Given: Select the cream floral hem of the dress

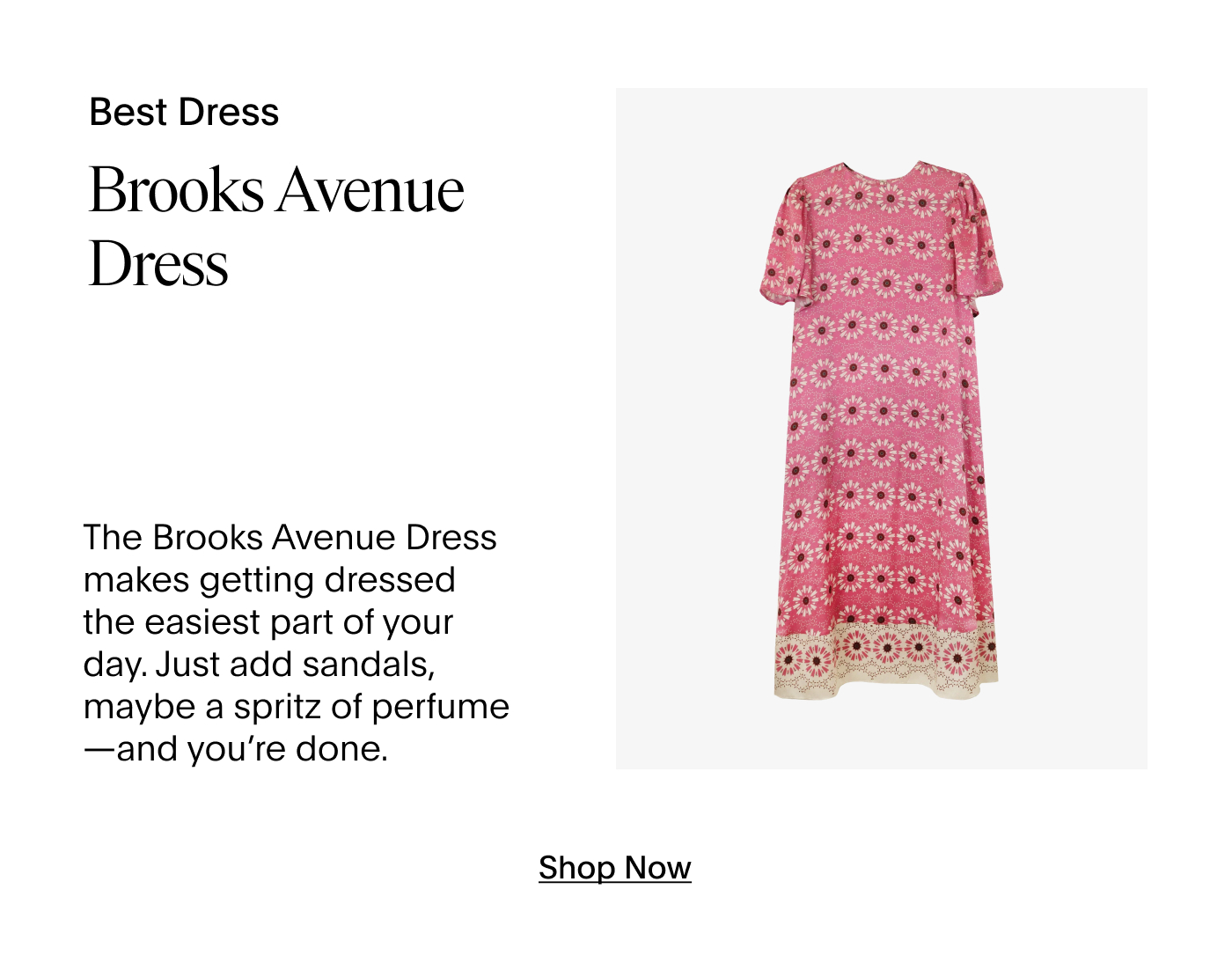Looking at the screenshot, I should pos(885,660).
